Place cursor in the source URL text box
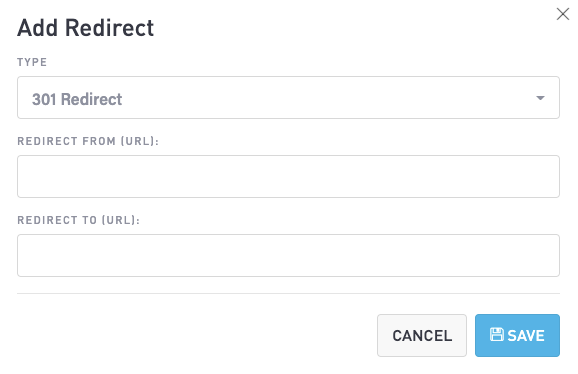 pyautogui.click(x=288, y=176)
